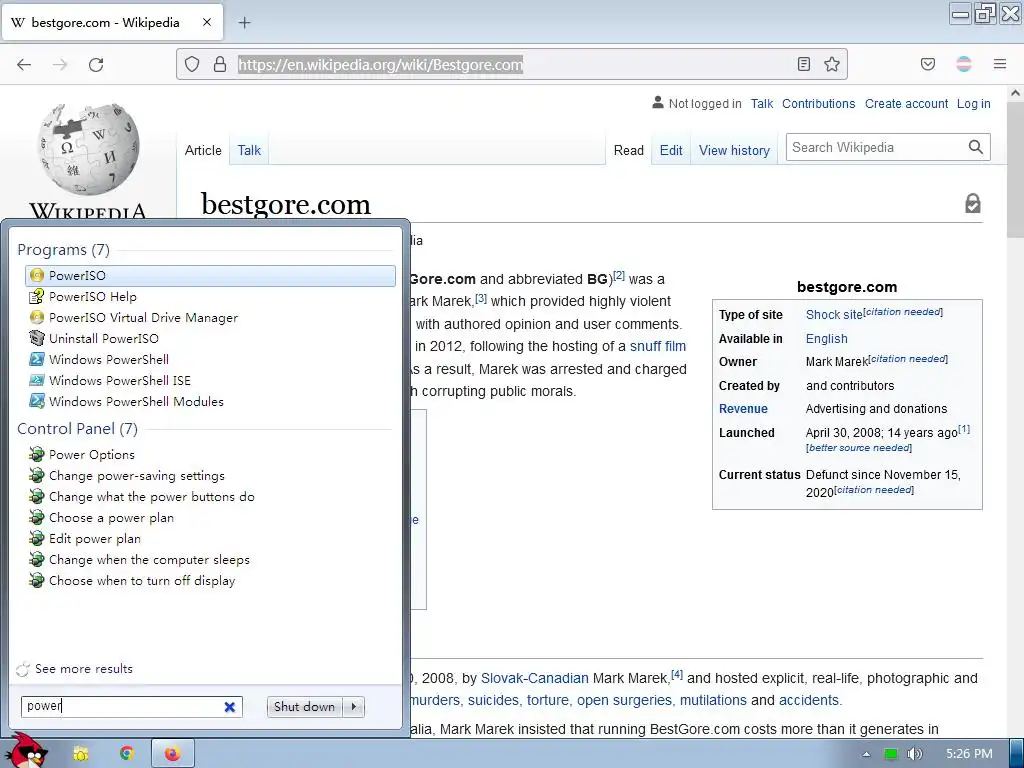Launch PowerISO from search results
This screenshot has height=768, width=1024.
[x=210, y=276]
